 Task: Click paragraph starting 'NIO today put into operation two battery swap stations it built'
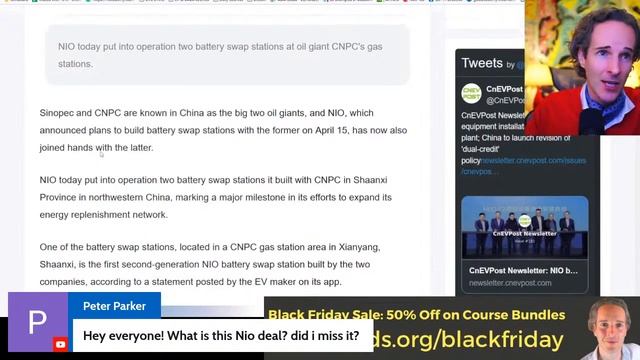(216, 197)
